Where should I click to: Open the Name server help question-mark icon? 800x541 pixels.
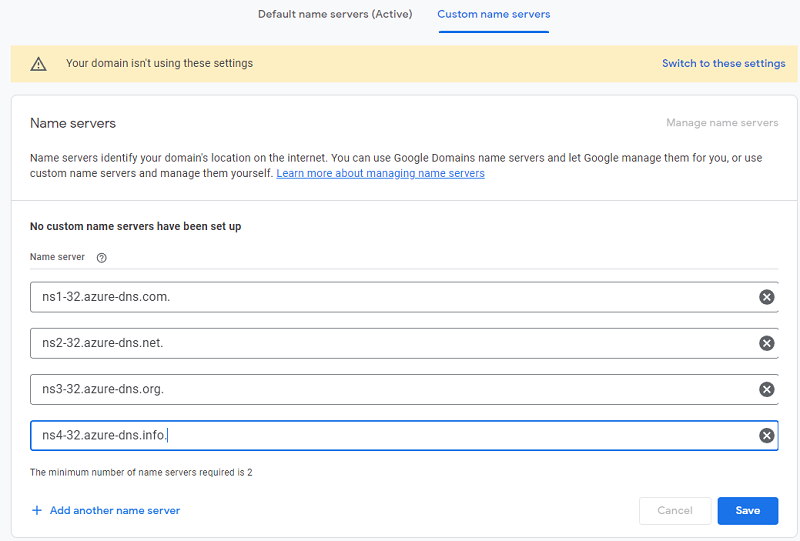click(x=102, y=258)
